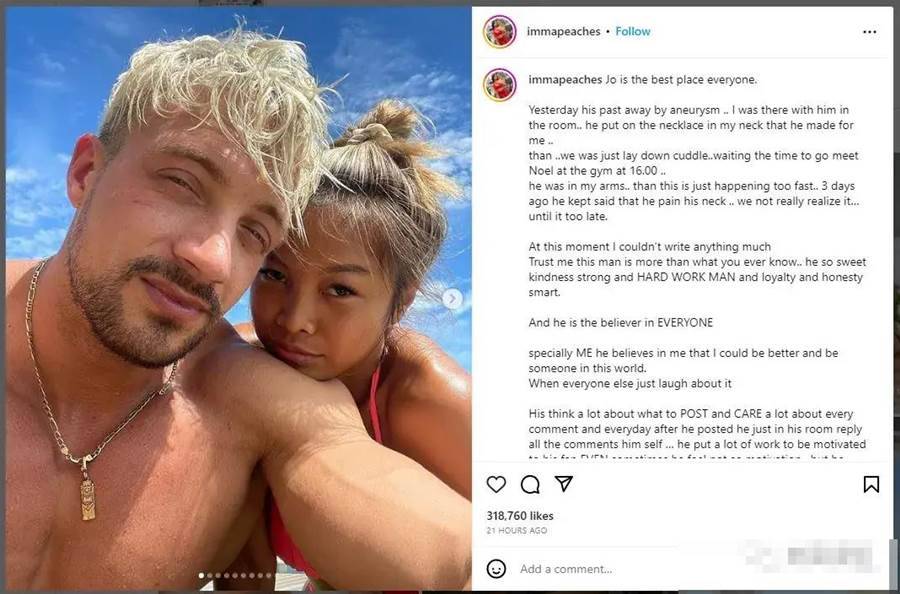Screen dimensions: 900x594
Task: Save post with the bookmark icon
Action: [x=871, y=484]
